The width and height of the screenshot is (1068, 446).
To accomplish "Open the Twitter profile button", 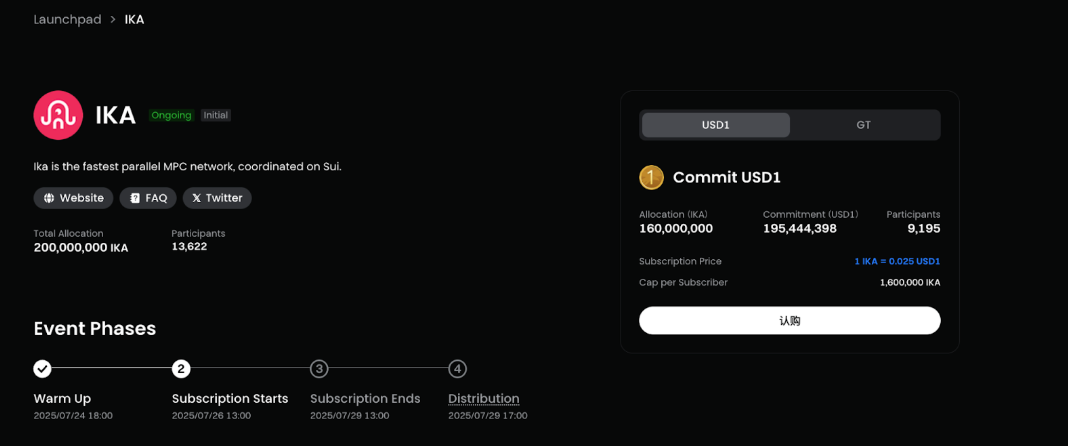I will pos(217,198).
